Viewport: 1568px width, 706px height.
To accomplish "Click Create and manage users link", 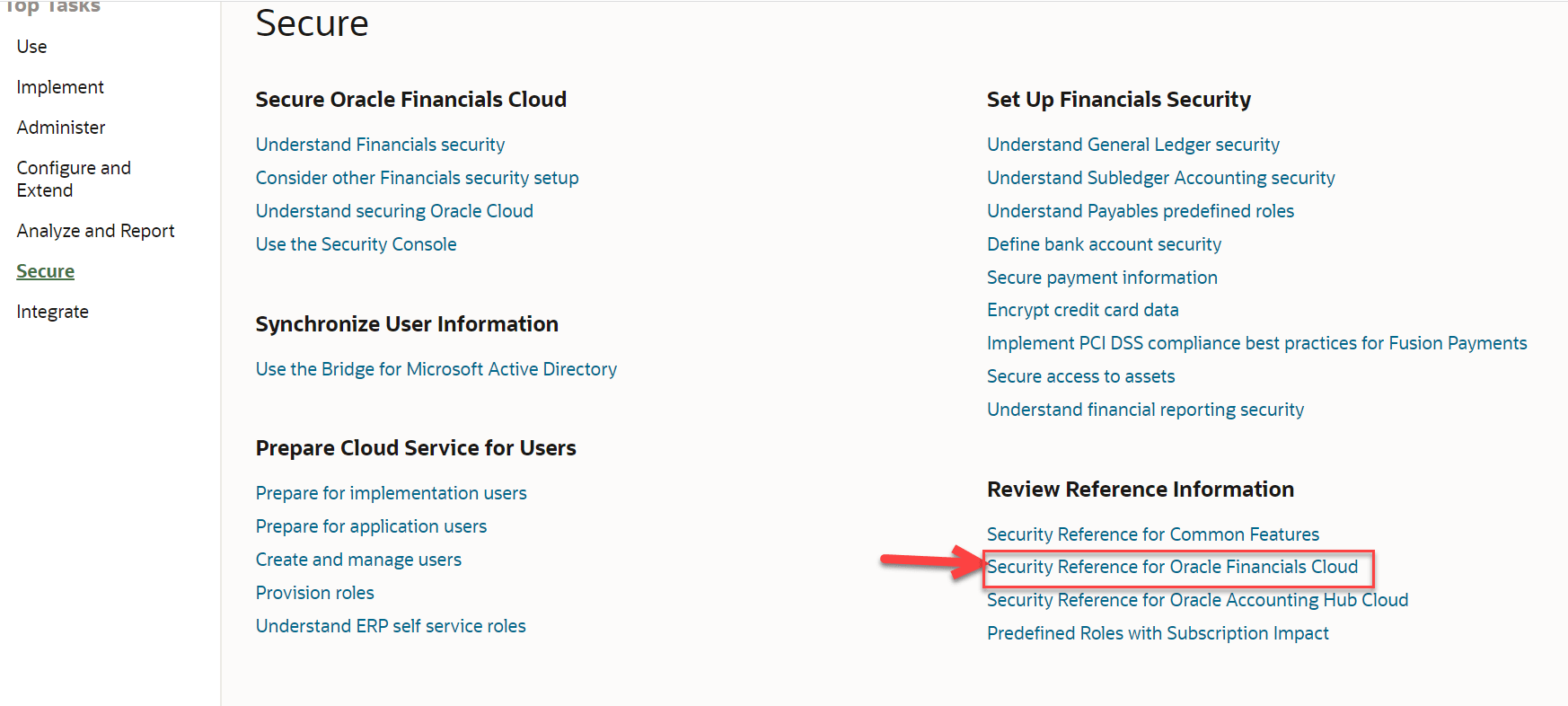I will click(x=358, y=560).
